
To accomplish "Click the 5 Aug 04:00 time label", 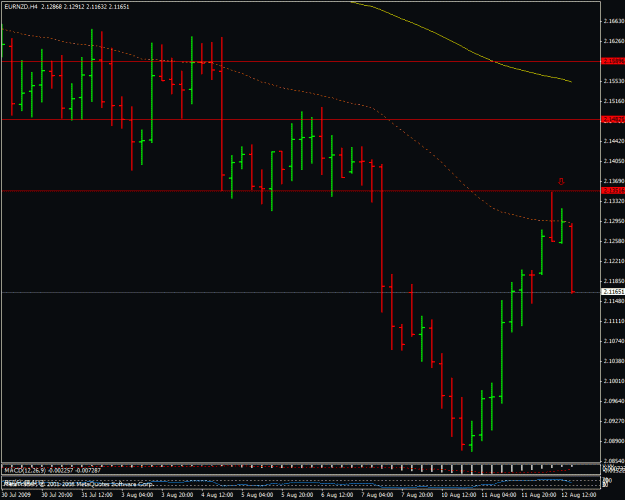I will [x=257, y=495].
